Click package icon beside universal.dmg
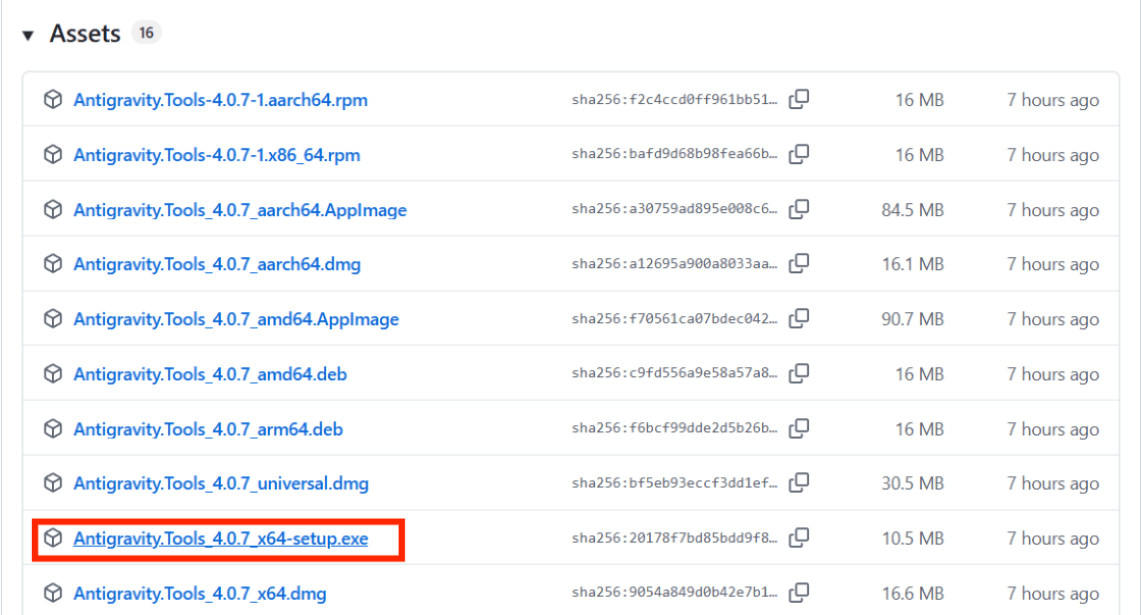 [52, 483]
